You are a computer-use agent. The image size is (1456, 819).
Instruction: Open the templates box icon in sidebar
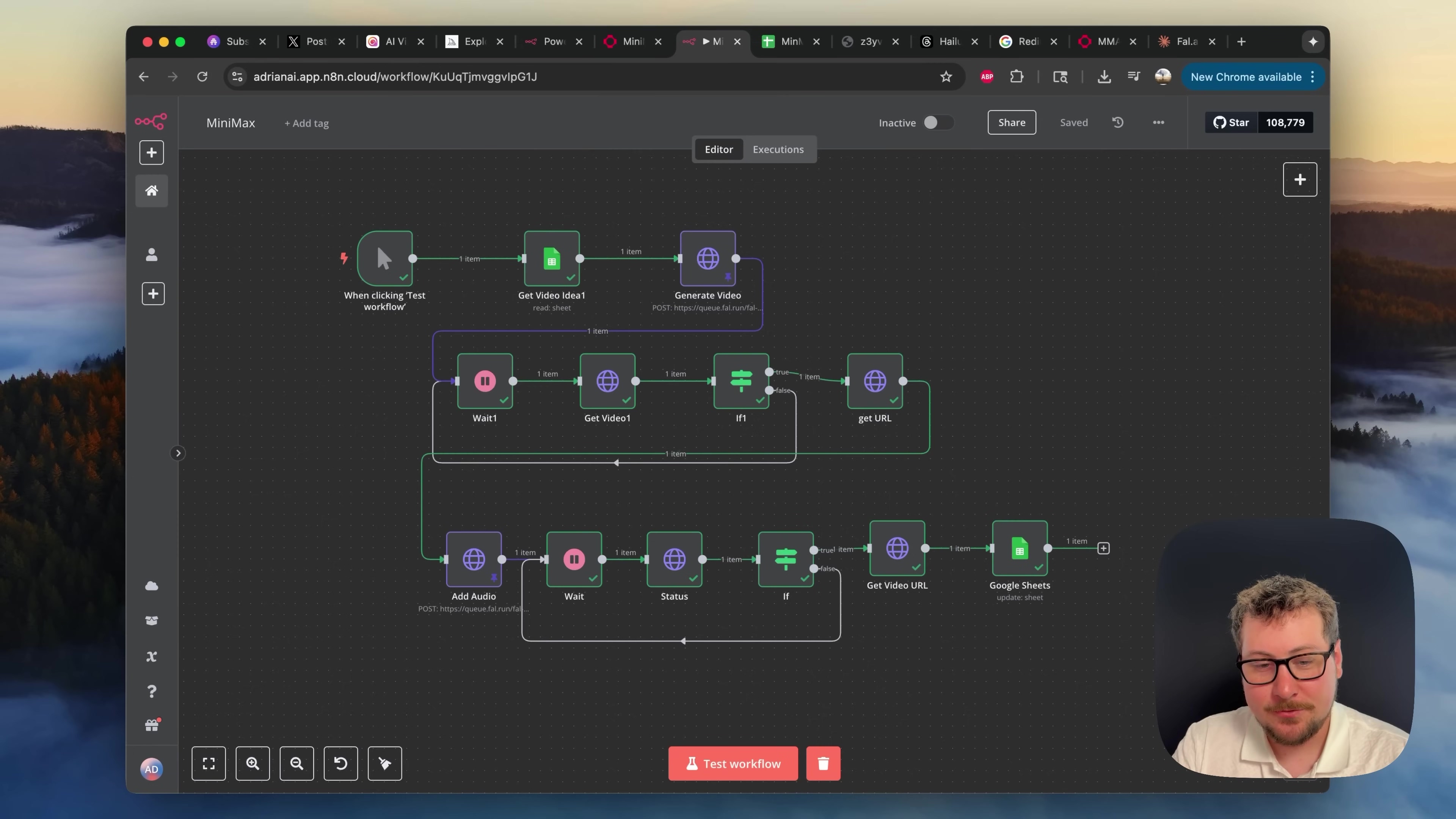(x=152, y=621)
